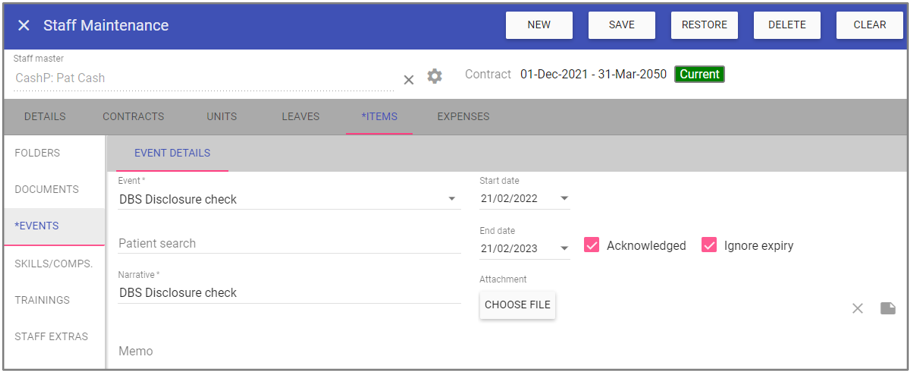Click the attachment note icon
This screenshot has width=911, height=373.
(888, 308)
